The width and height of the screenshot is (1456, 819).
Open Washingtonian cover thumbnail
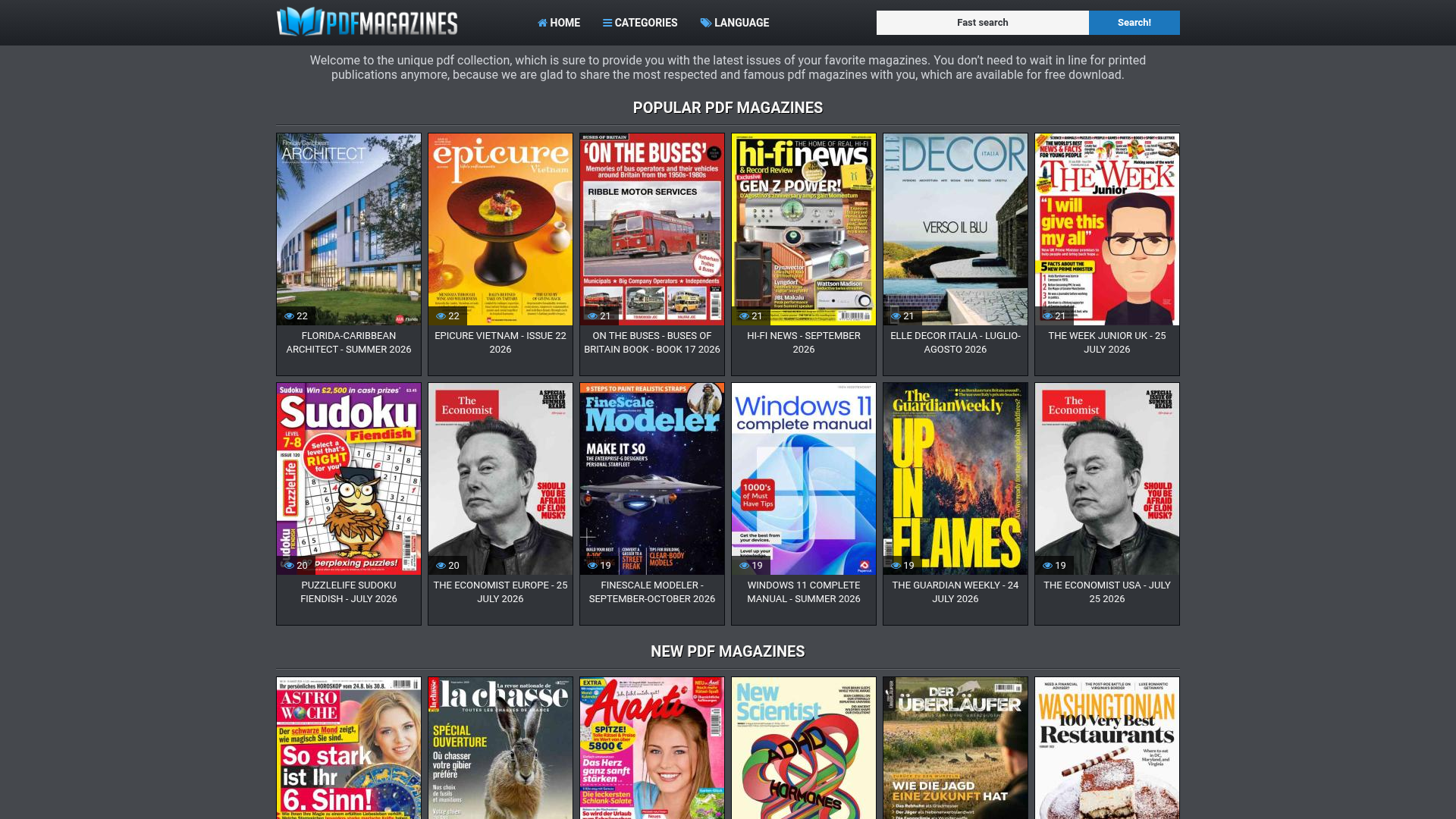1107,748
